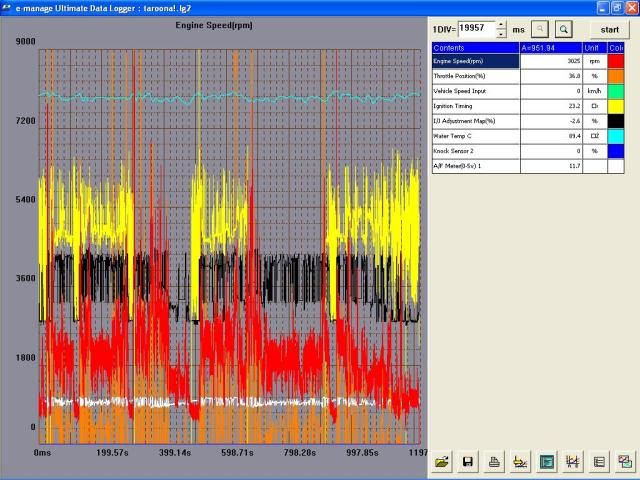Click the A/F Meter value 11.7 cell

click(x=551, y=166)
